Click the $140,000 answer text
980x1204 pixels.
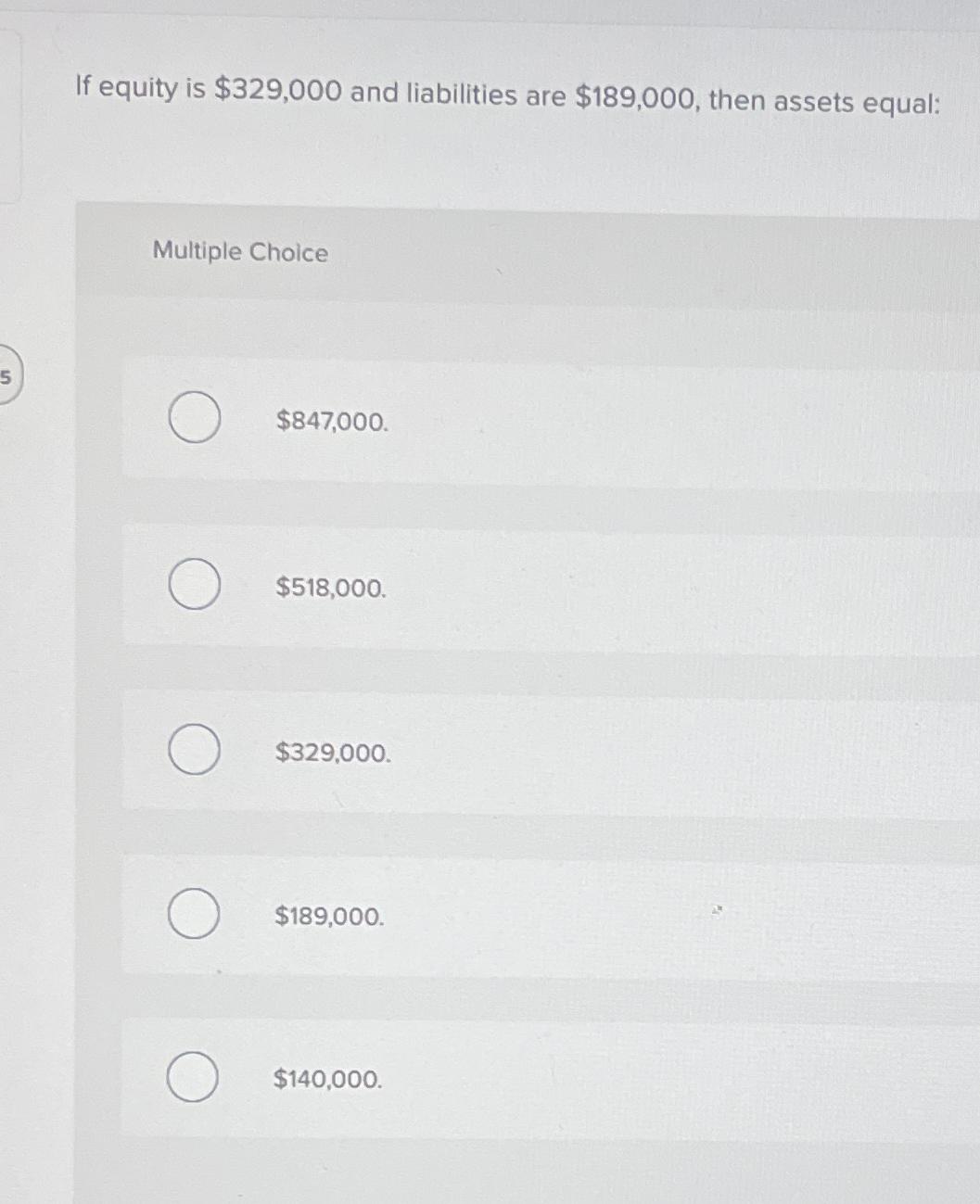tap(327, 1079)
